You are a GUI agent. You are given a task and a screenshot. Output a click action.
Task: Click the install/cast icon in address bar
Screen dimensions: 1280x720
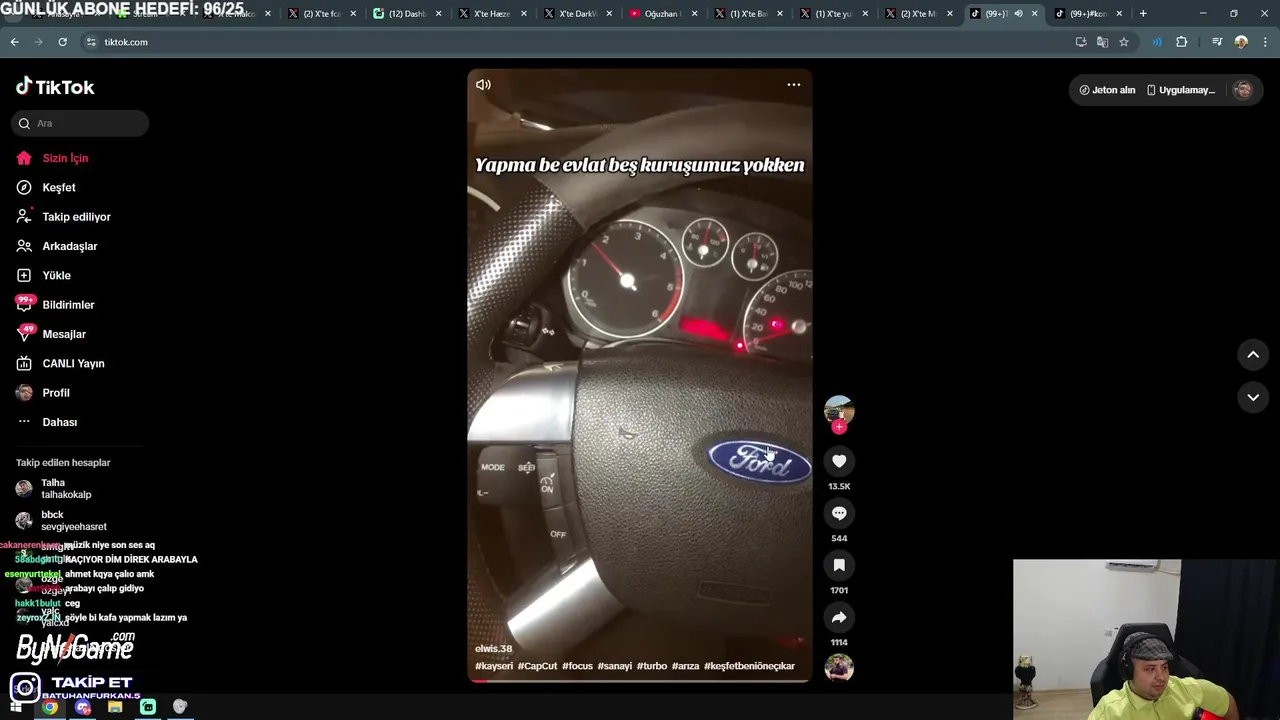click(1081, 42)
